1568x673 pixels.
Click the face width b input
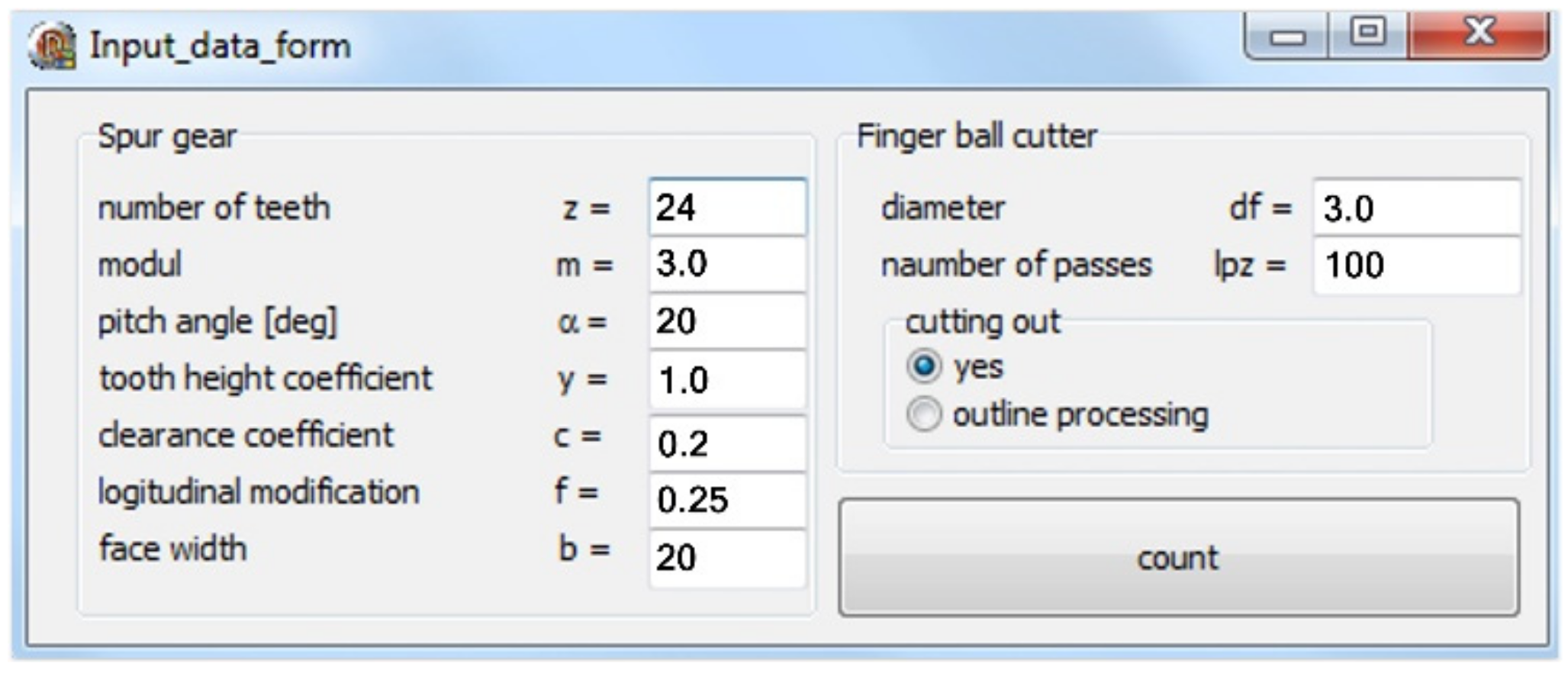(x=727, y=557)
